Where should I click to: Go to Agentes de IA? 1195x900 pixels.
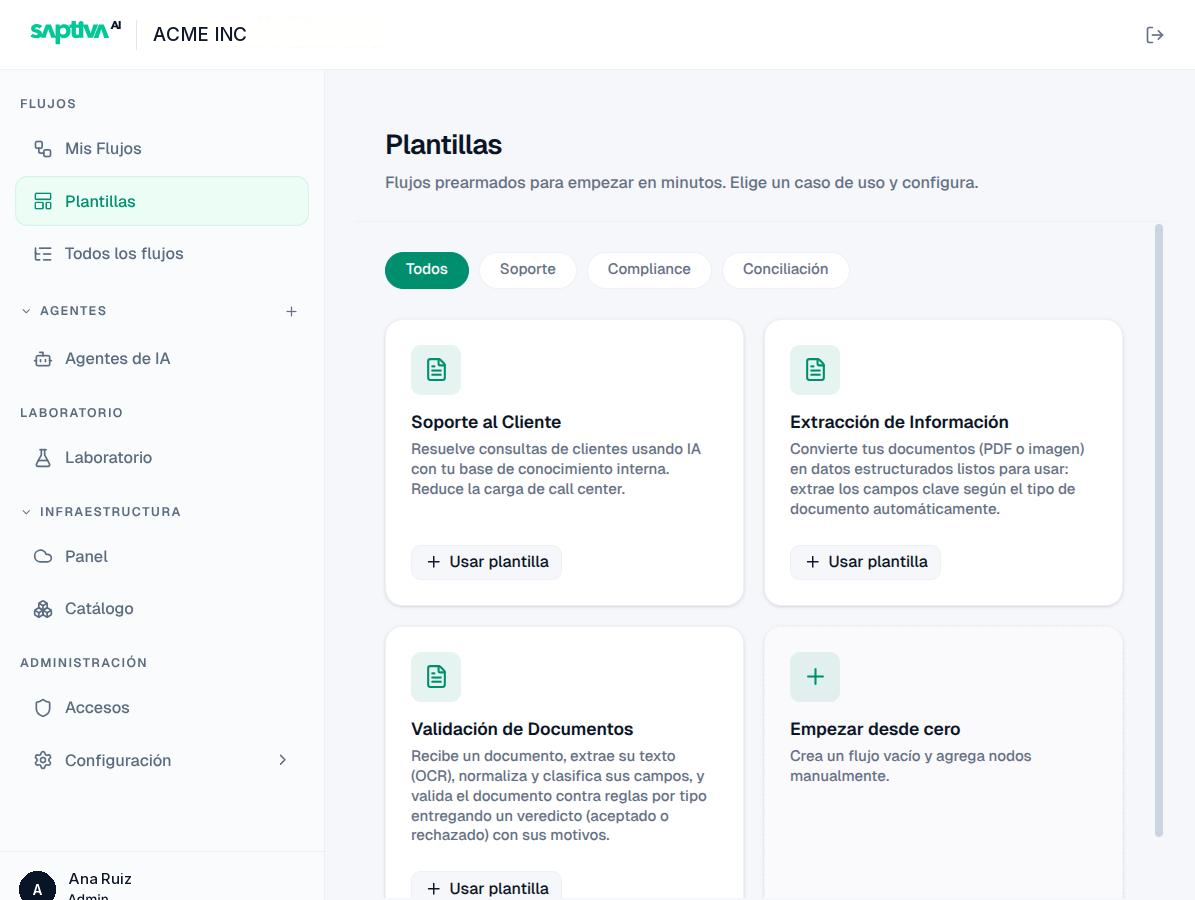[x=162, y=359]
